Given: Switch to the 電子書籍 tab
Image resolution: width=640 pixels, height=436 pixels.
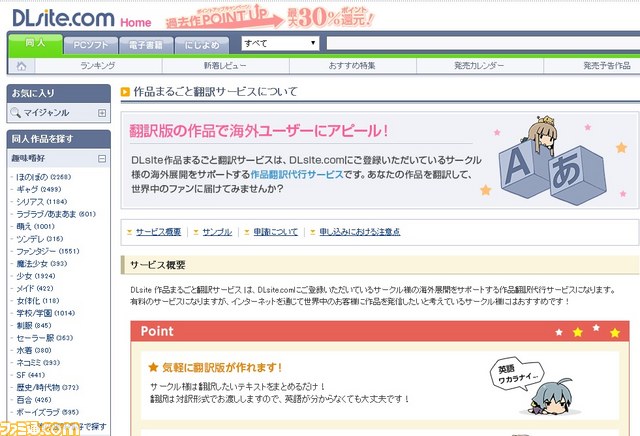Looking at the screenshot, I should coord(146,45).
